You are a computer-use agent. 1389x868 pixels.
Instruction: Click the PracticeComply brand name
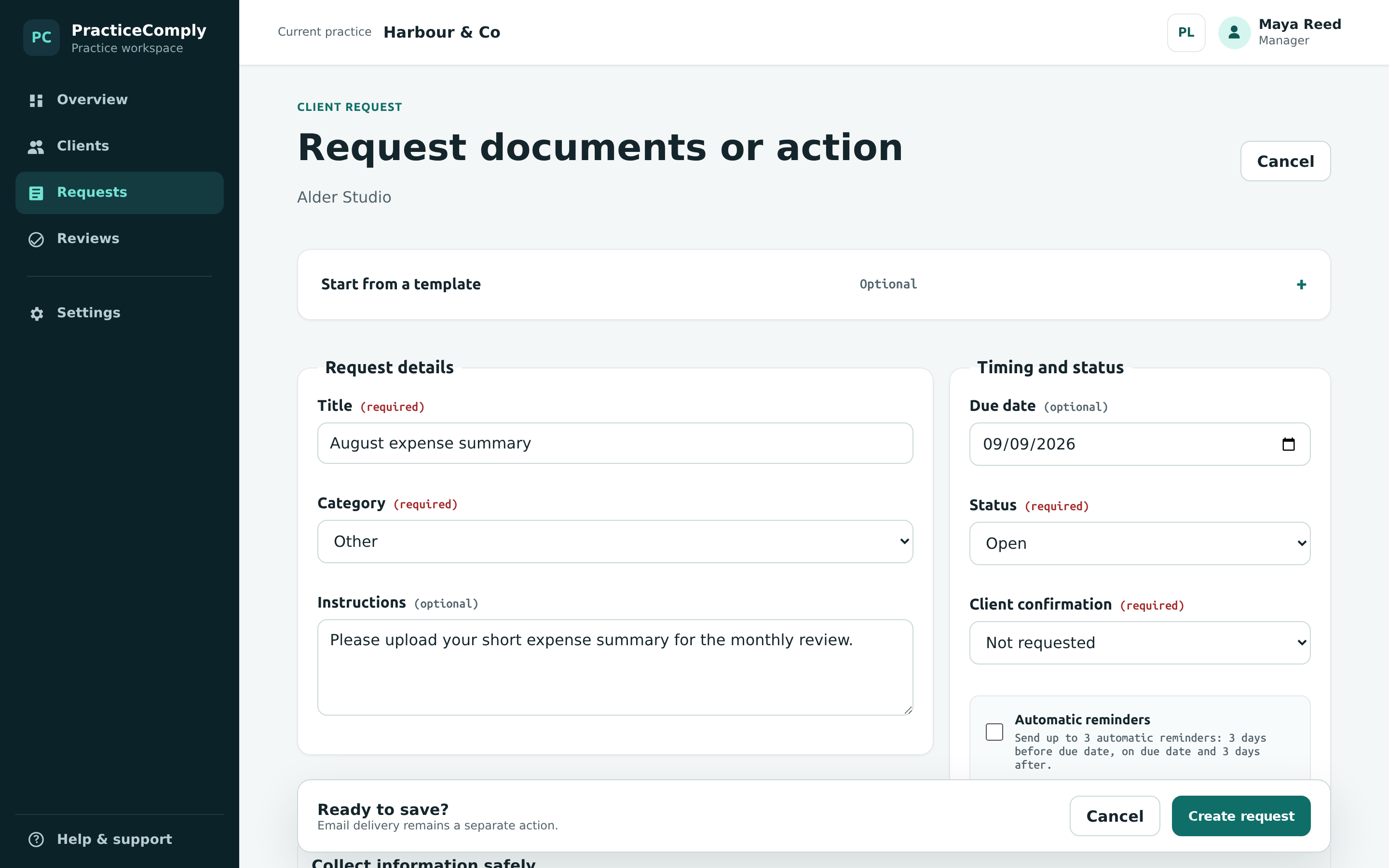point(138,30)
